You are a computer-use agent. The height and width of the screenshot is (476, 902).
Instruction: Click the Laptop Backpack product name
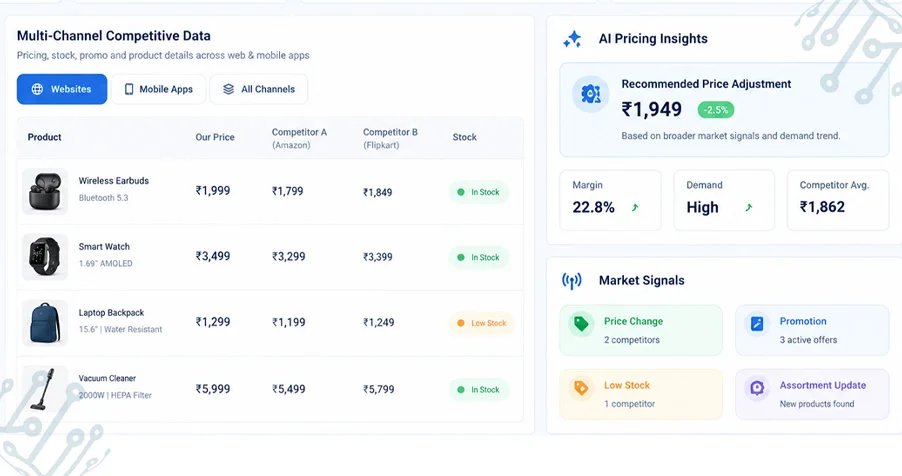tap(112, 313)
